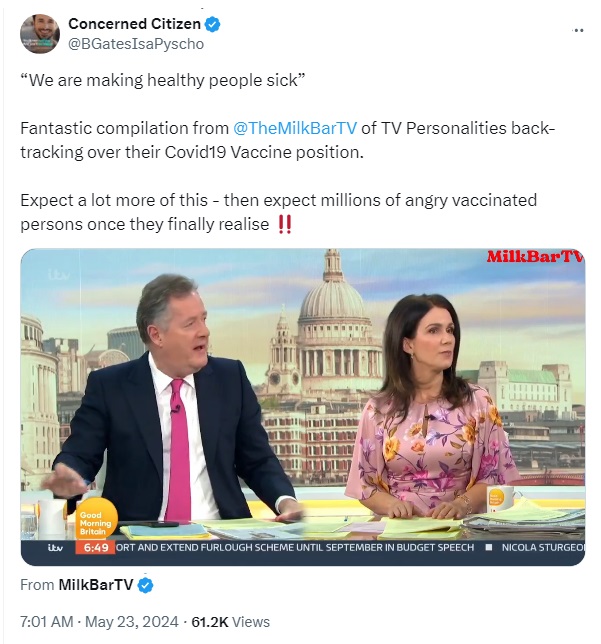Open the MilkBarTV source link below video
This screenshot has height=644, width=601.
click(96, 584)
